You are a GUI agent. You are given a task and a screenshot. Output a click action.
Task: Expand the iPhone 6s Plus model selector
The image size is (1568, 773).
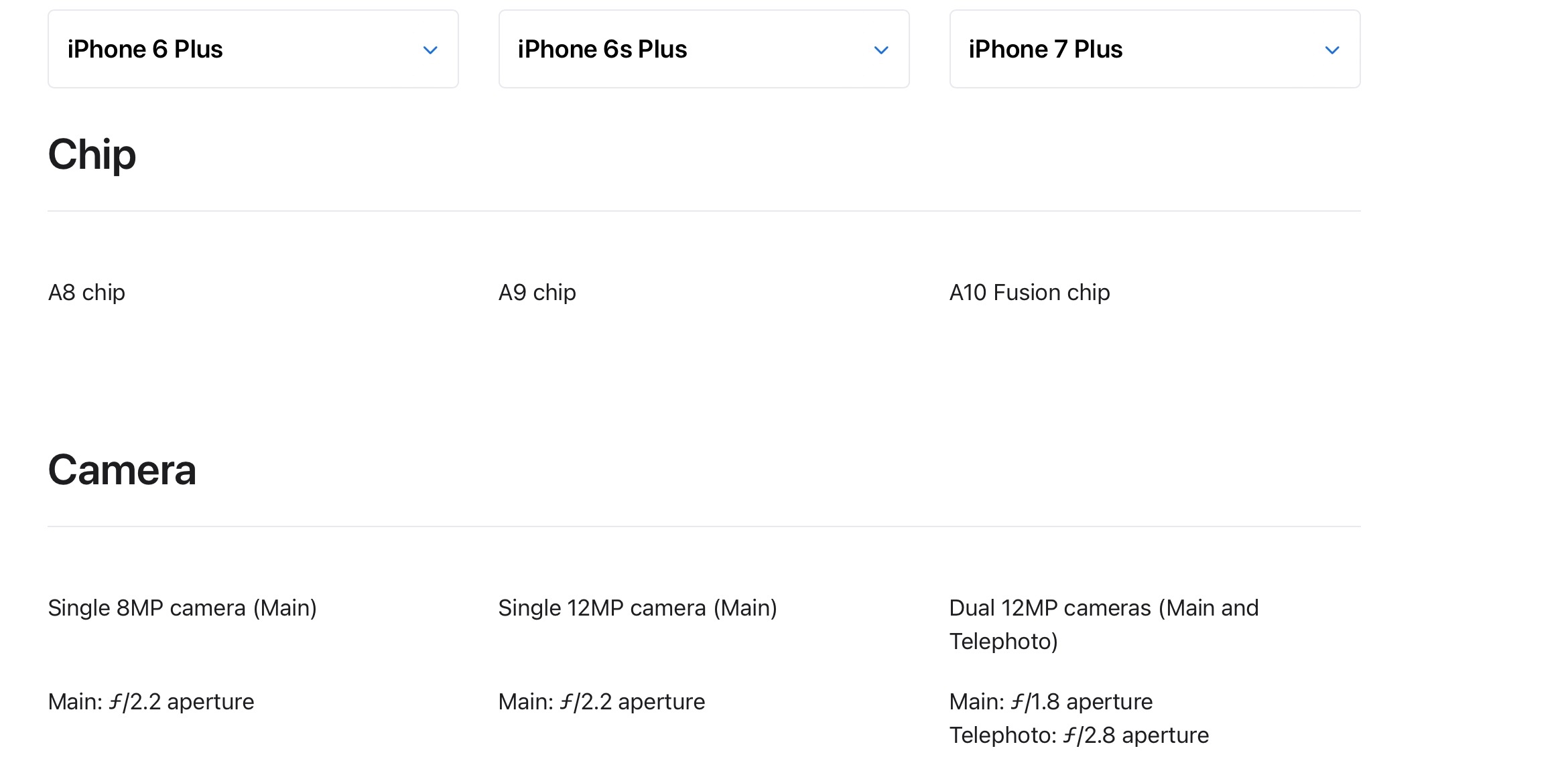pos(704,49)
